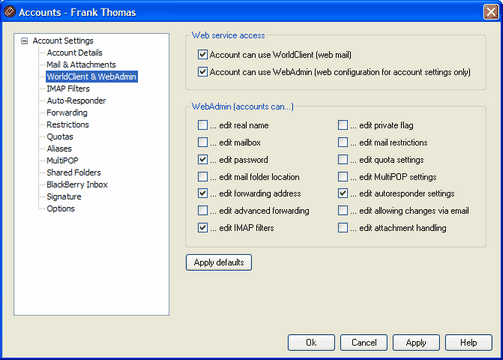Click the Apply defaults button
This screenshot has width=503, height=360.
219,263
